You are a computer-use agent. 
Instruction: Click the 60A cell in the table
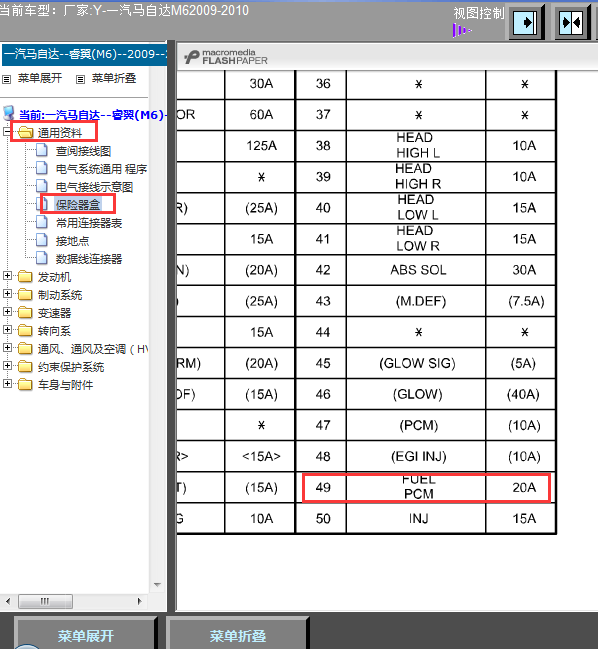pyautogui.click(x=260, y=115)
